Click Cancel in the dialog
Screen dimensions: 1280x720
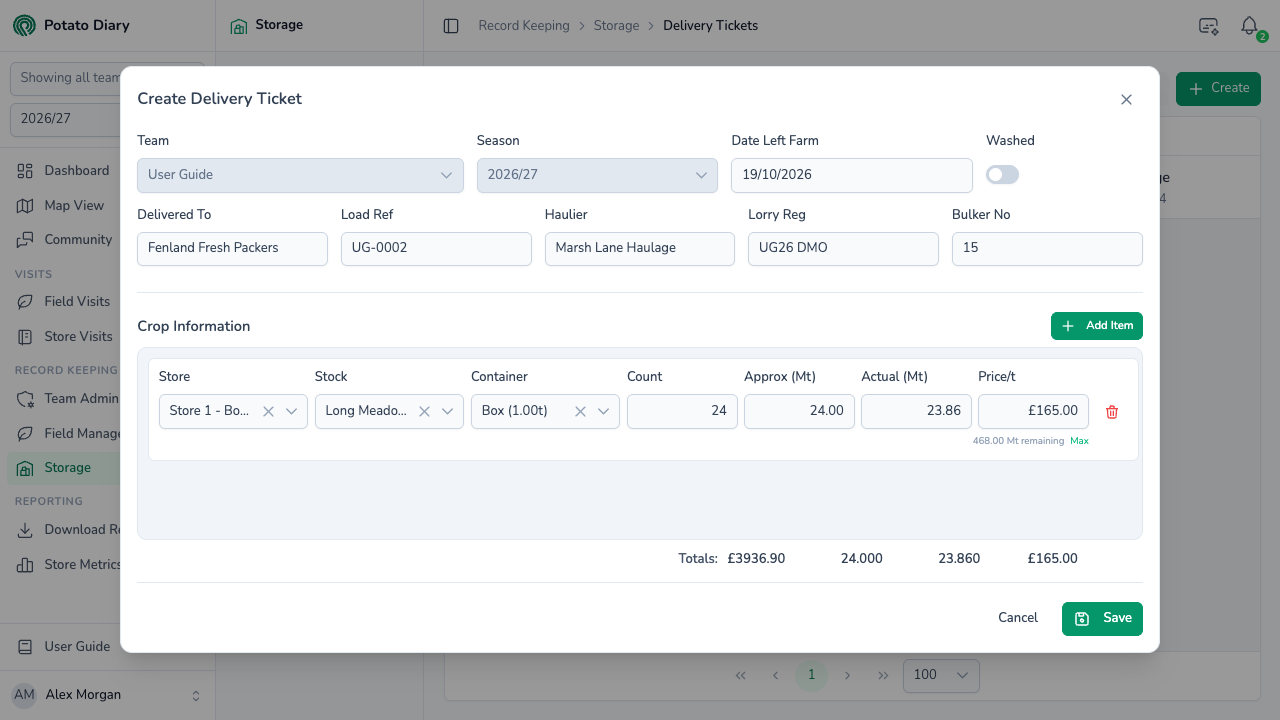point(1018,618)
